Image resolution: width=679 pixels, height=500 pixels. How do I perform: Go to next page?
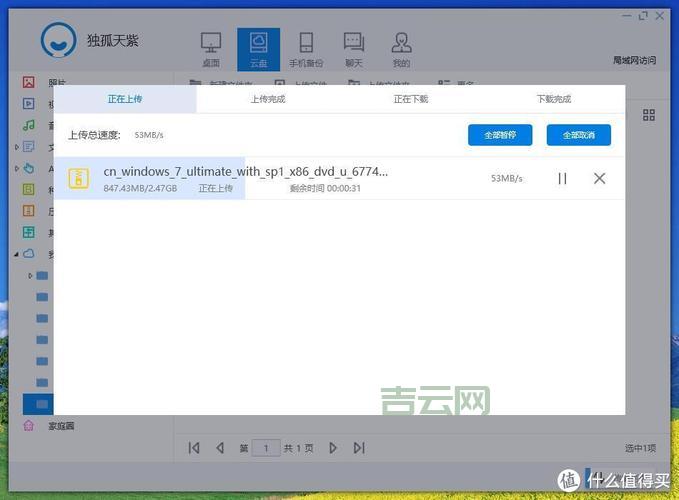(x=333, y=448)
